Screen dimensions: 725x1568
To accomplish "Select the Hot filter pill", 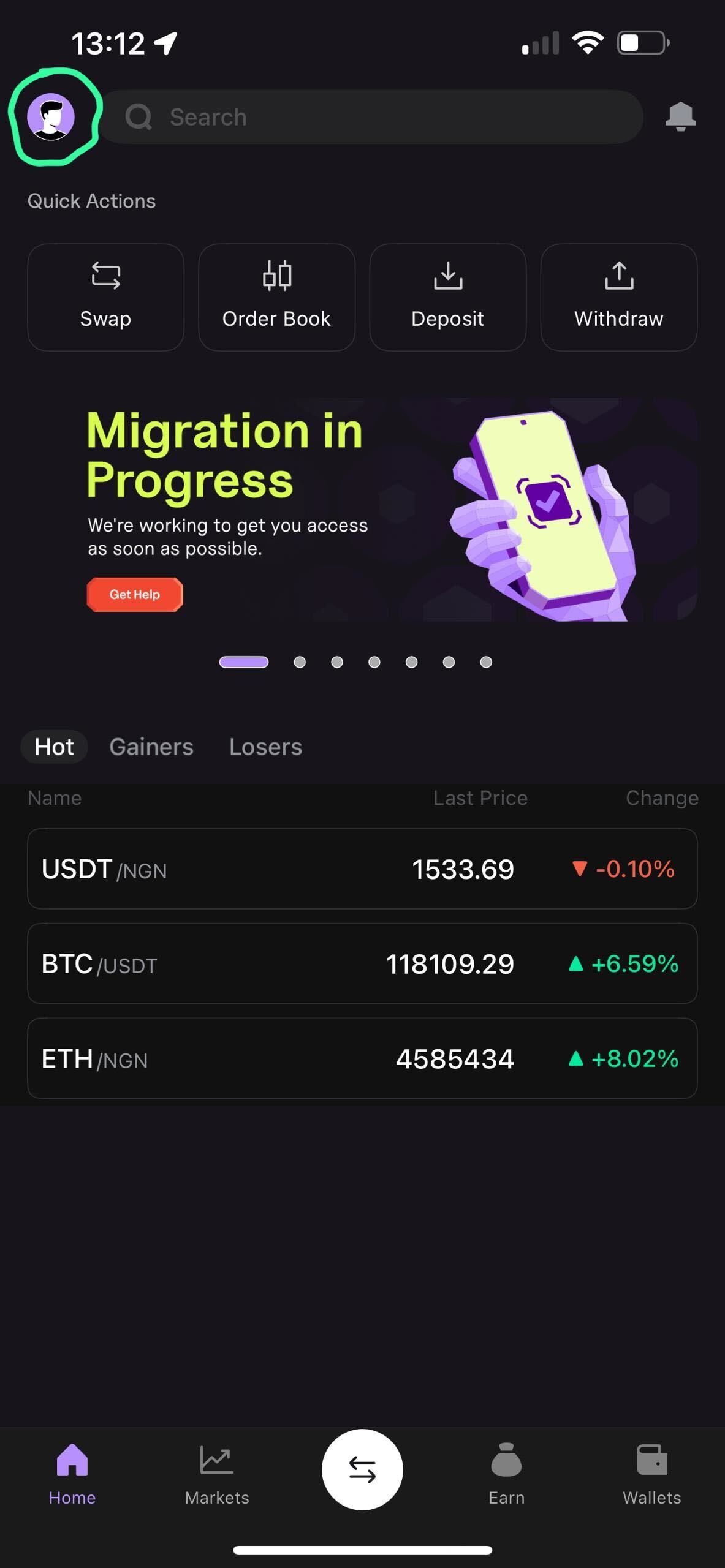I will tap(54, 747).
